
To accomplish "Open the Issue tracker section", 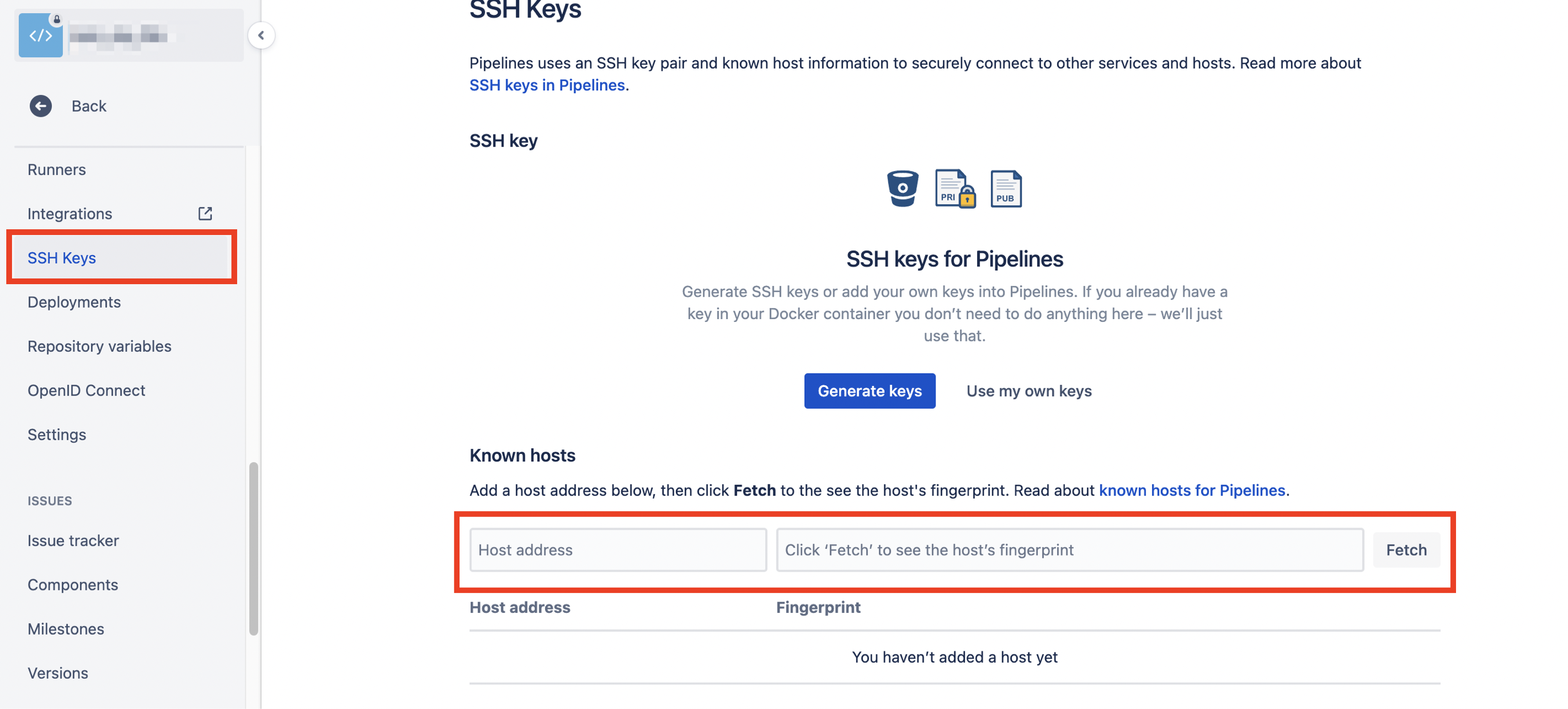I will (x=73, y=540).
